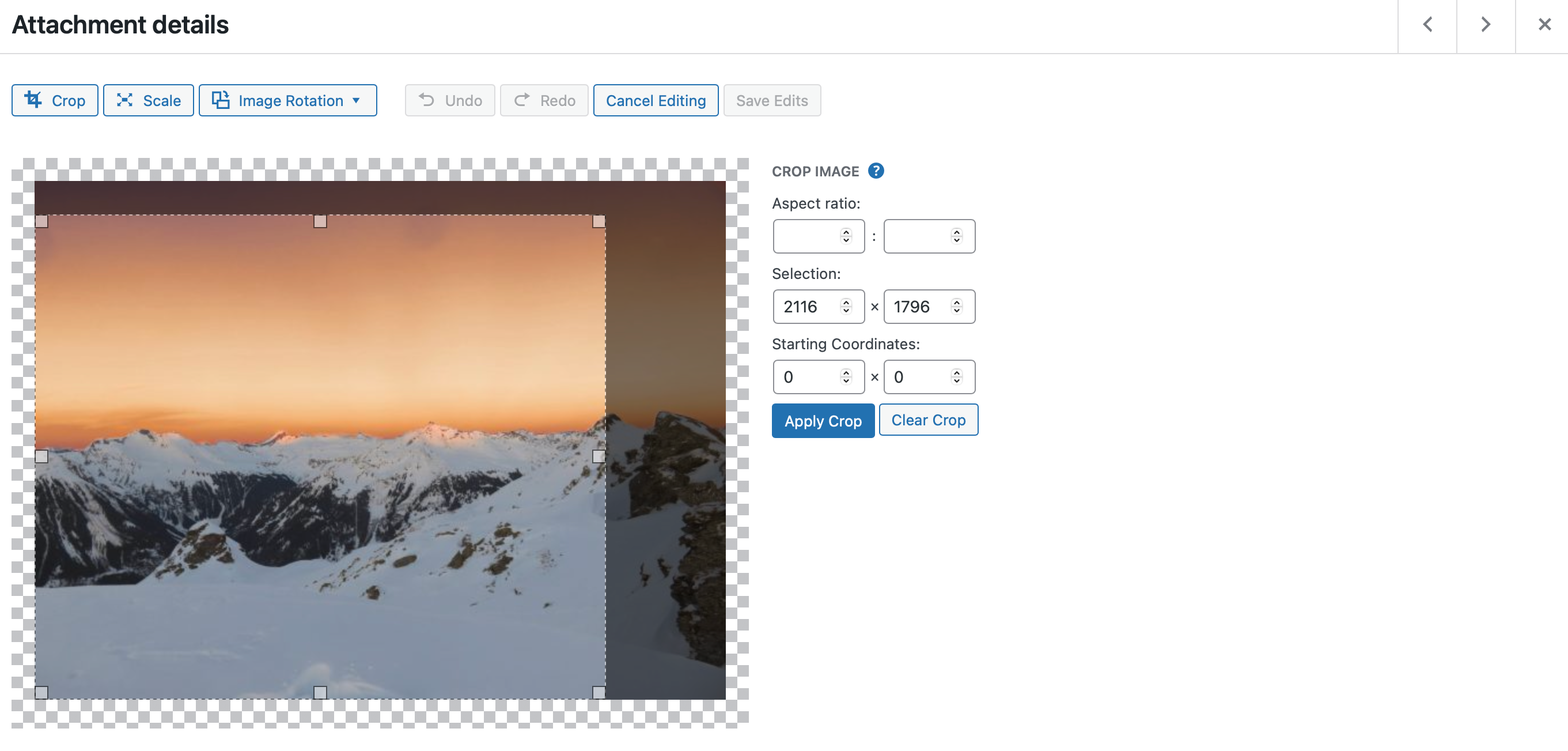This screenshot has width=1568, height=751.
Task: Select the Scale tool
Action: [148, 100]
